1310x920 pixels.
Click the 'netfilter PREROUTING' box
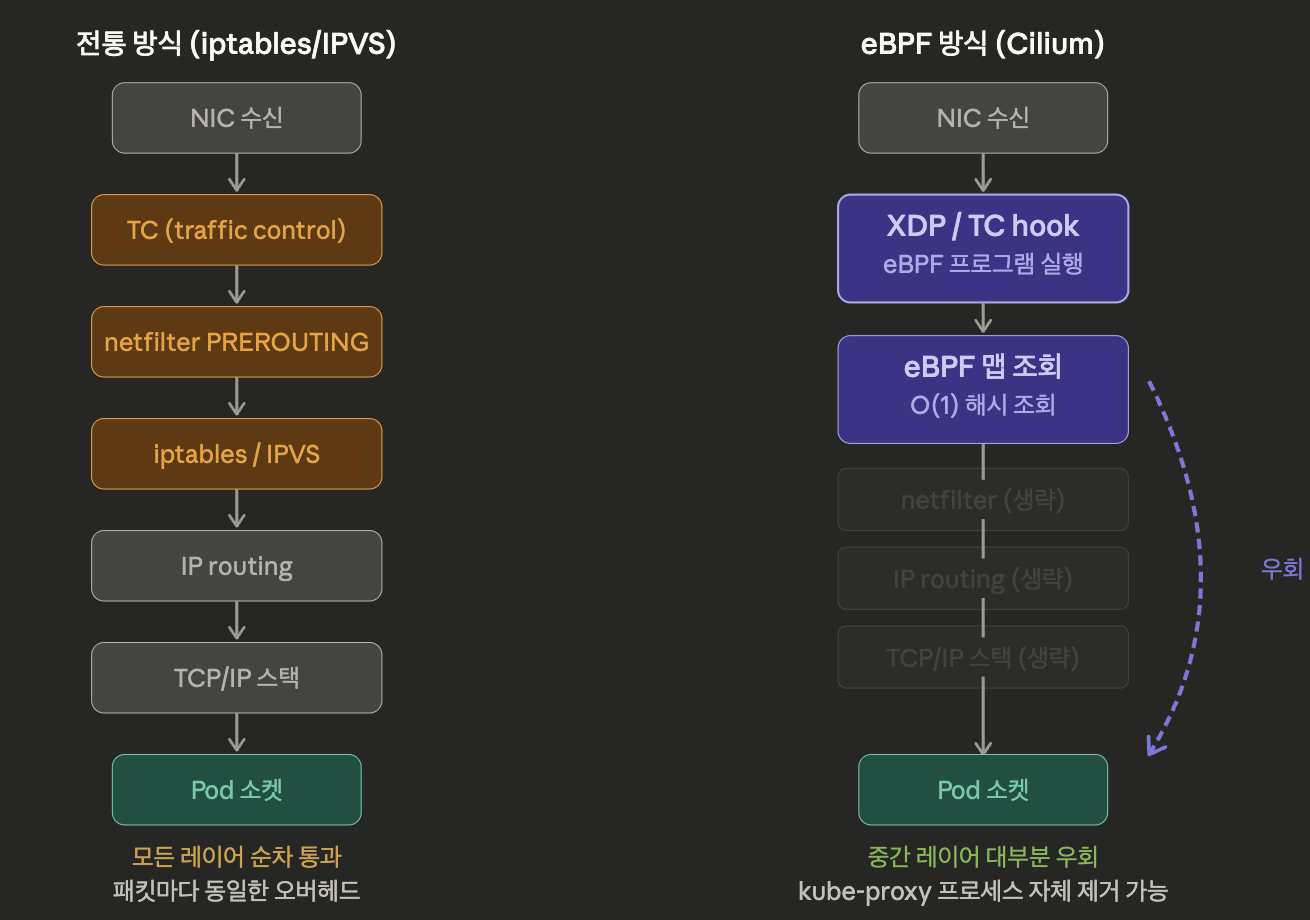(x=236, y=342)
